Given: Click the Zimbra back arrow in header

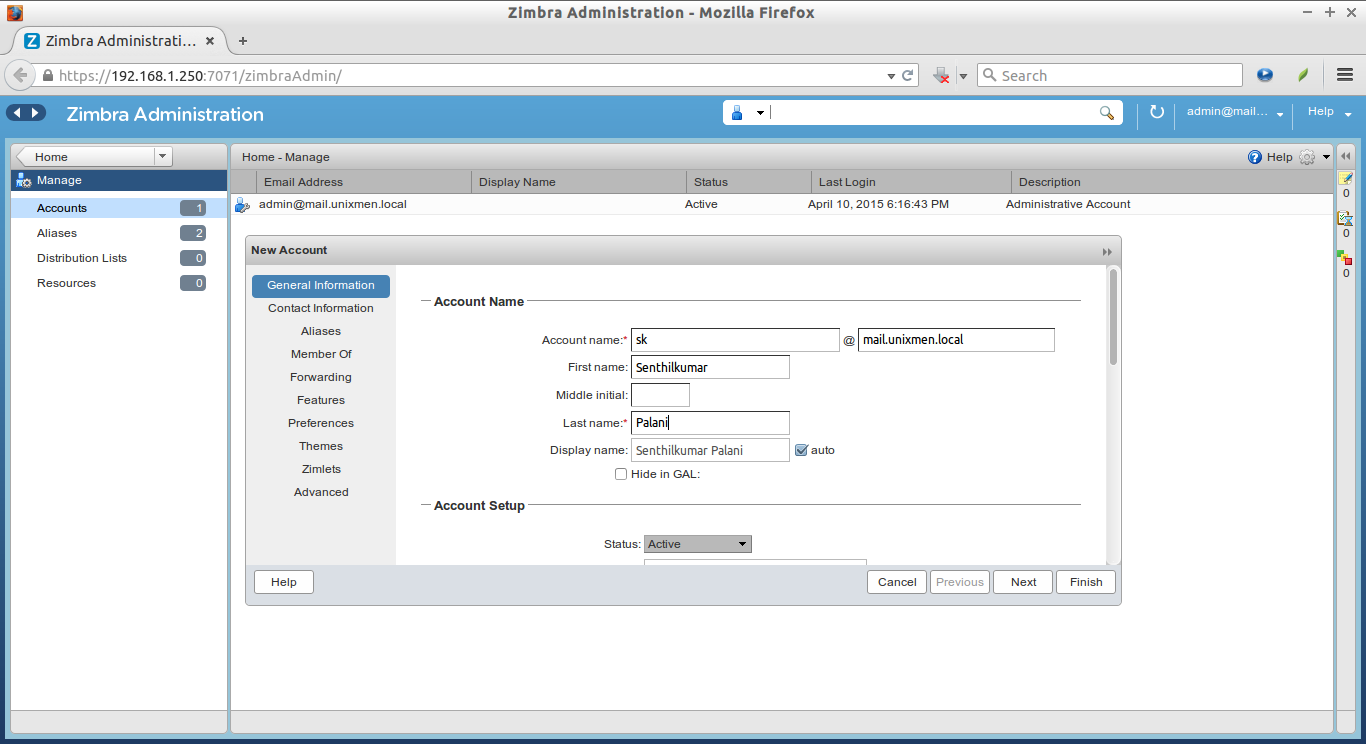Looking at the screenshot, I should click(18, 113).
